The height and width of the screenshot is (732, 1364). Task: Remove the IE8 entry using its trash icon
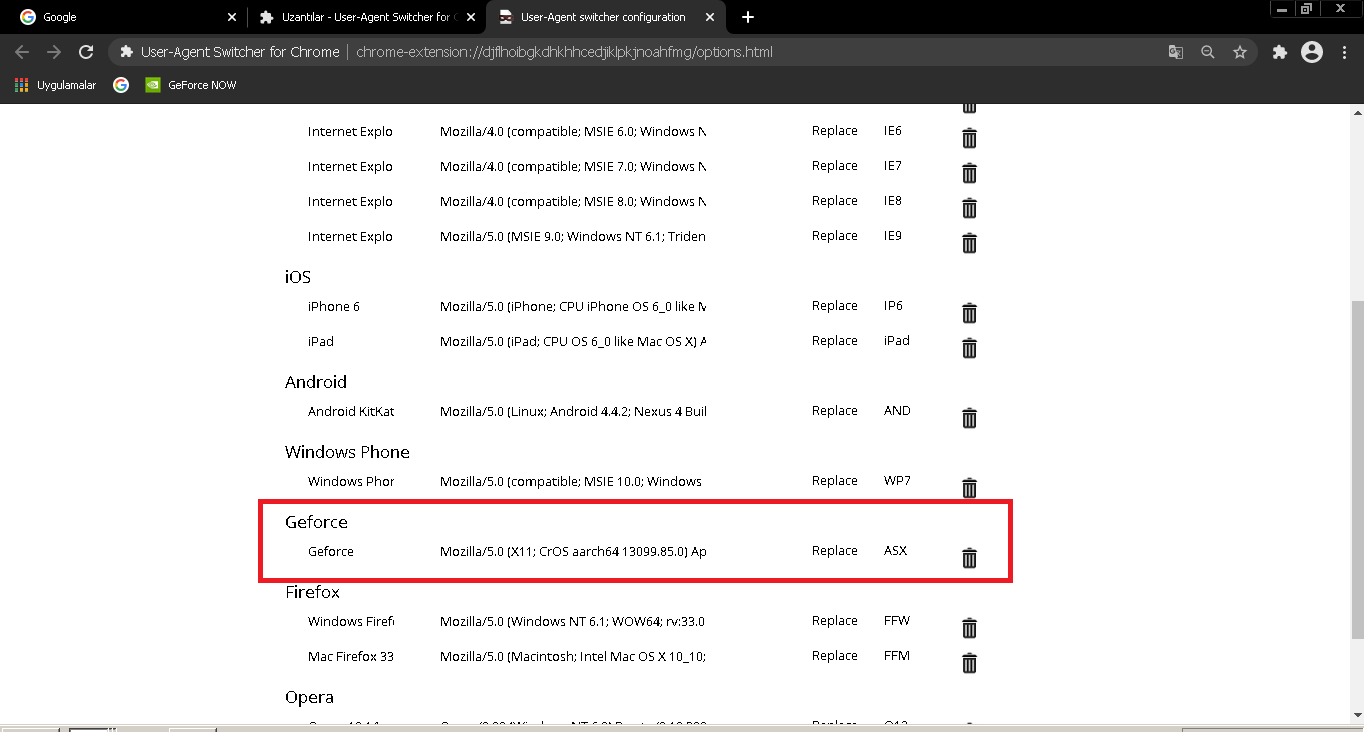point(969,208)
